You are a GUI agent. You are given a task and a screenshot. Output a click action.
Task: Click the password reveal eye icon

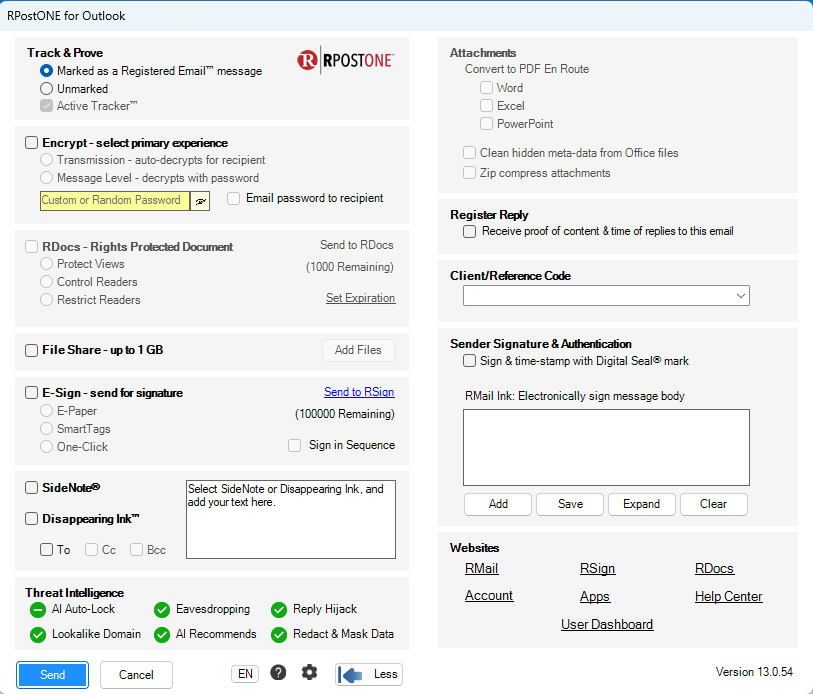pos(200,201)
